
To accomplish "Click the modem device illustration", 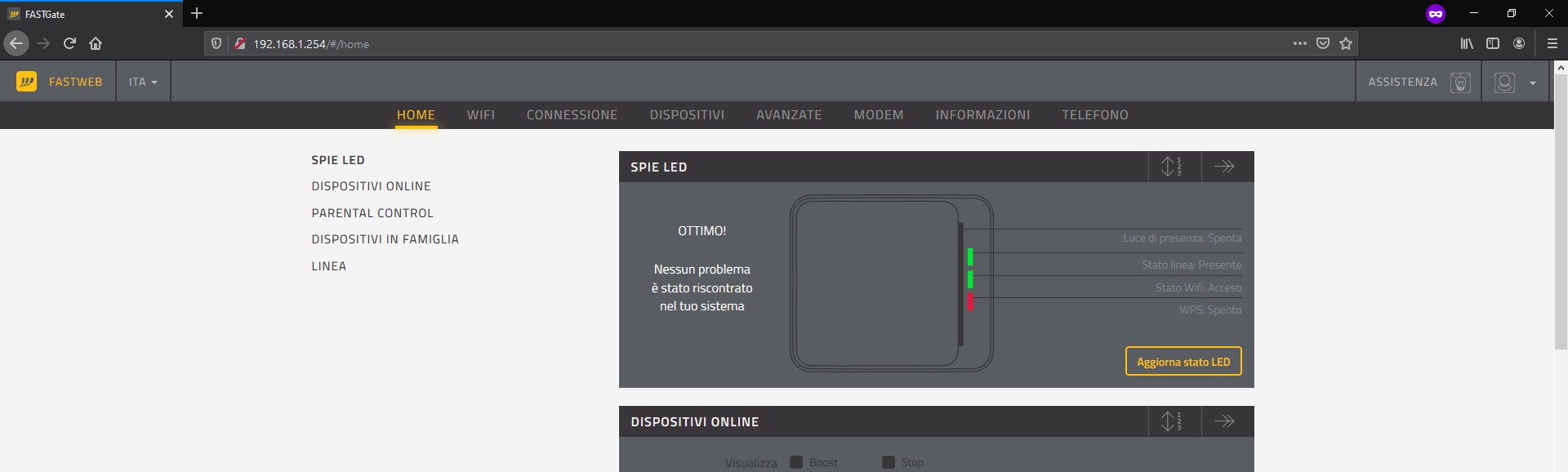I will 891,283.
